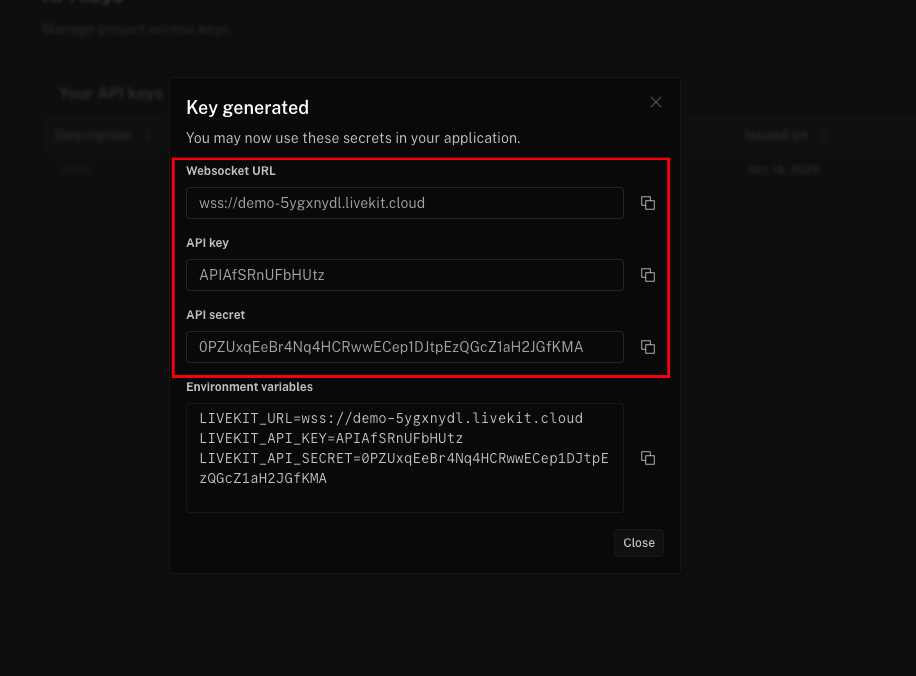Click the "Environment variables" label
This screenshot has height=676, width=916.
coord(249,387)
